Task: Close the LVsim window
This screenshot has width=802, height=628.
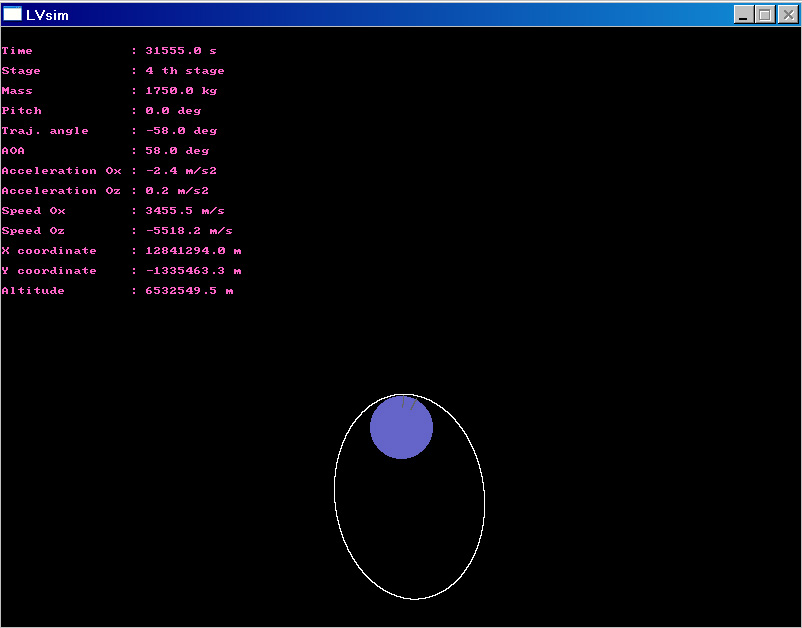Action: pyautogui.click(x=788, y=14)
